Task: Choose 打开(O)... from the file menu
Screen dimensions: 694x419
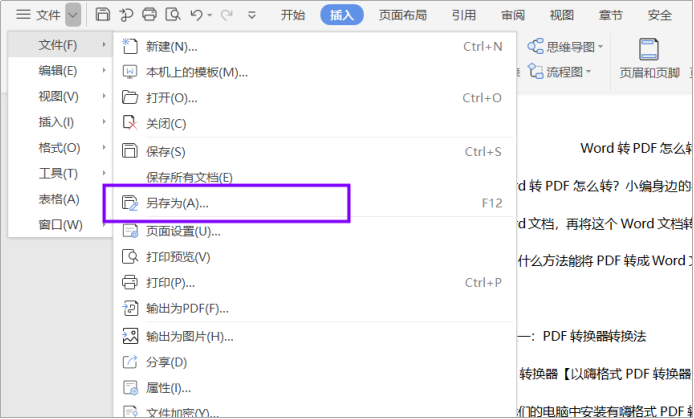Action: (314, 97)
